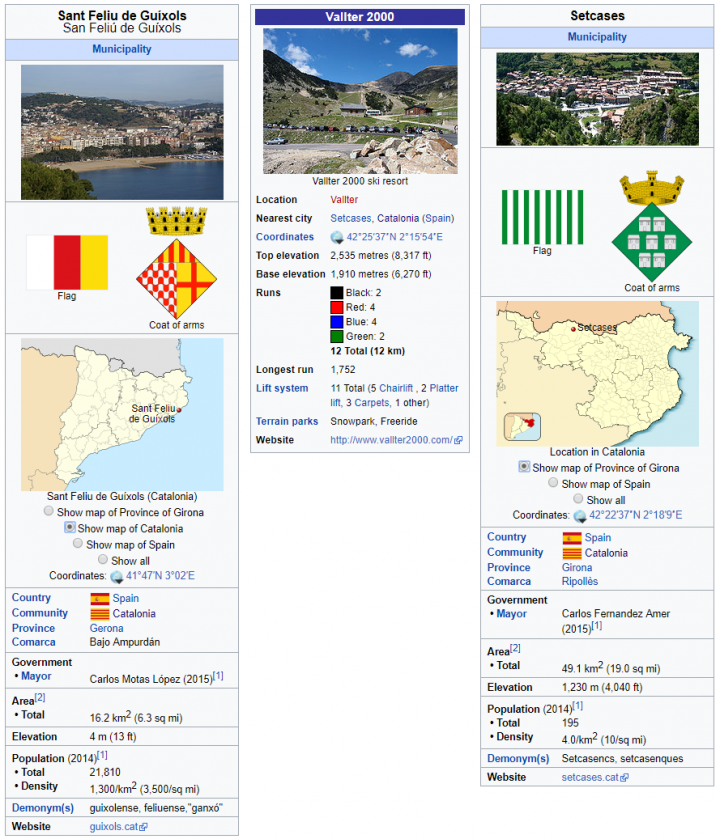720x839 pixels.
Task: Open Mayor link in Sant Feliu Government section
Action: coord(36,676)
